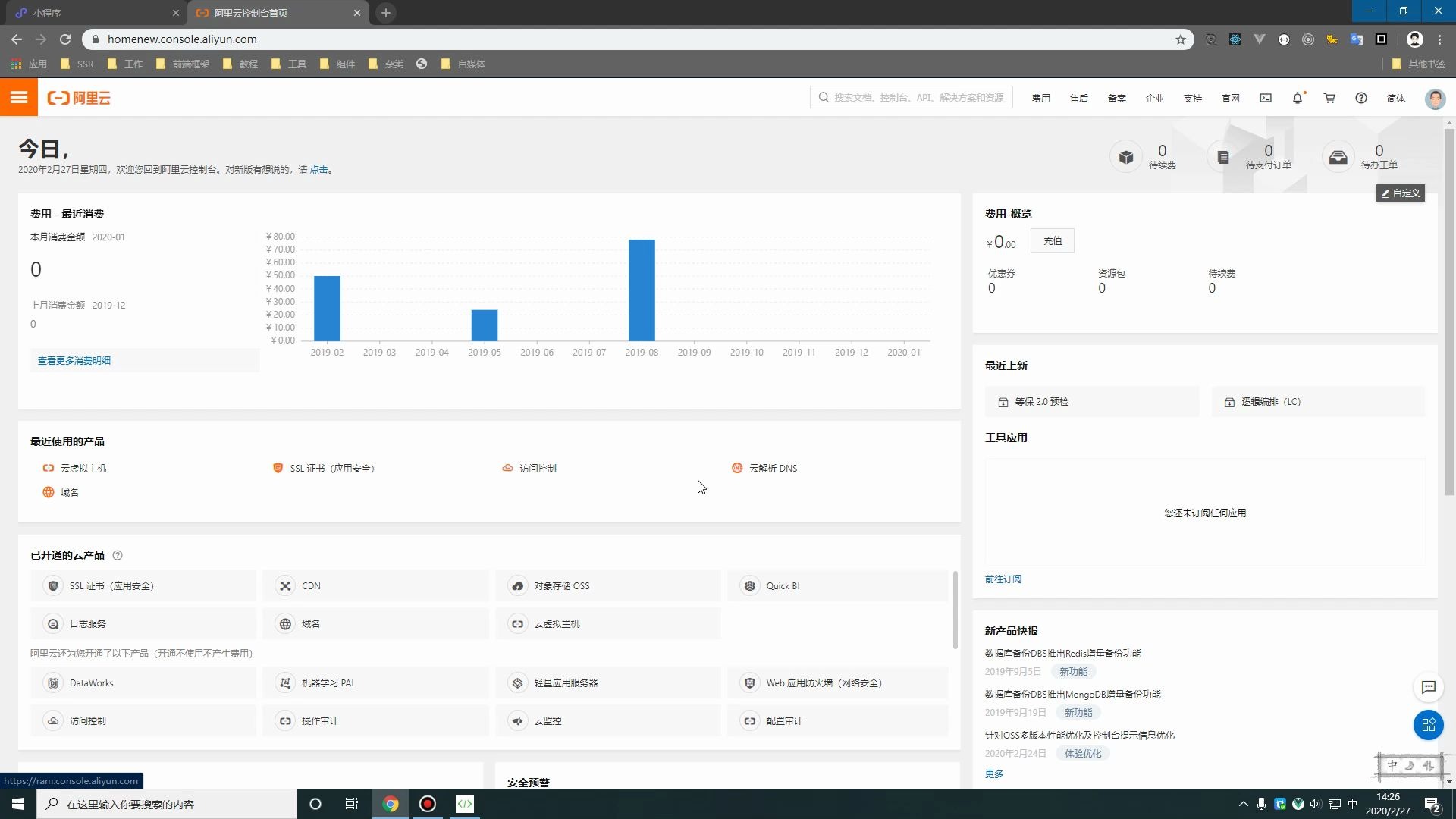The image size is (1456, 819).
Task: Open the screen recorder taskbar icon
Action: 428,804
